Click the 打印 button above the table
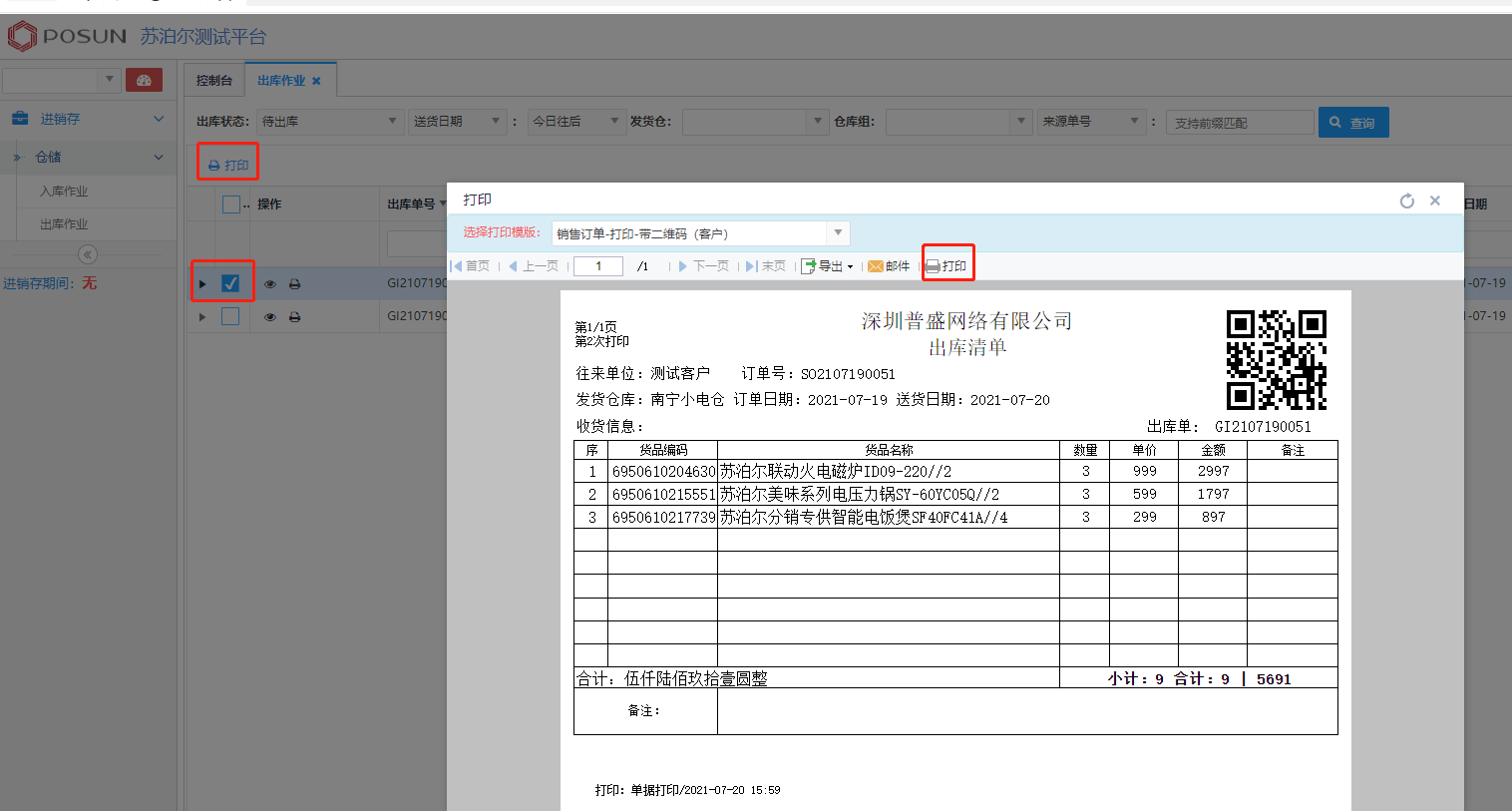 pos(228,165)
